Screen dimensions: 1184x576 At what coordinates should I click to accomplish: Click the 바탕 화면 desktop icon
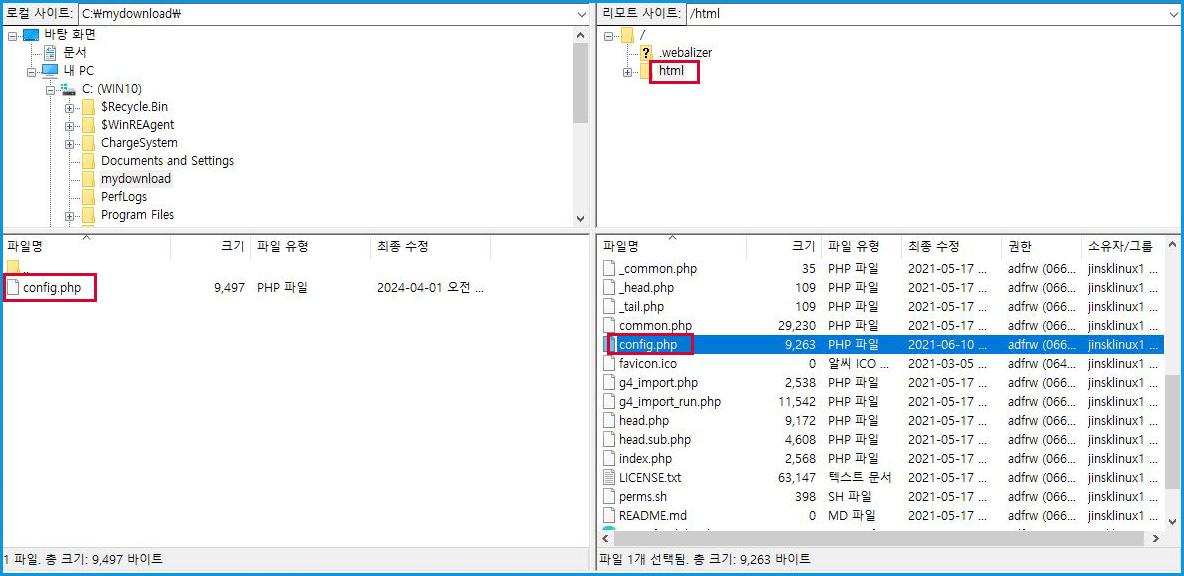coord(33,33)
